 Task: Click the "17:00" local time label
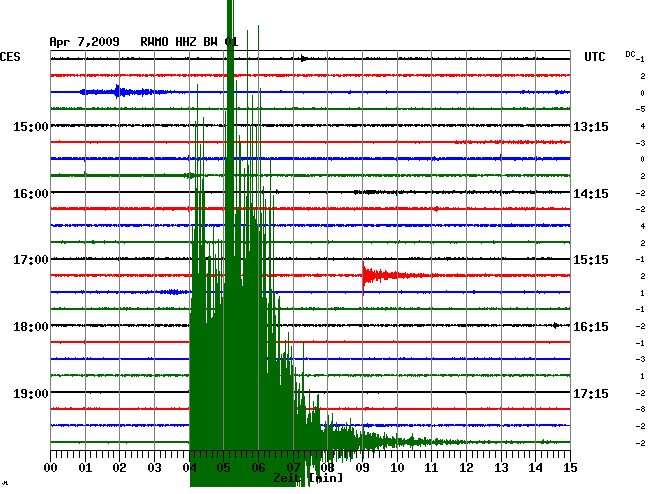click(x=31, y=260)
